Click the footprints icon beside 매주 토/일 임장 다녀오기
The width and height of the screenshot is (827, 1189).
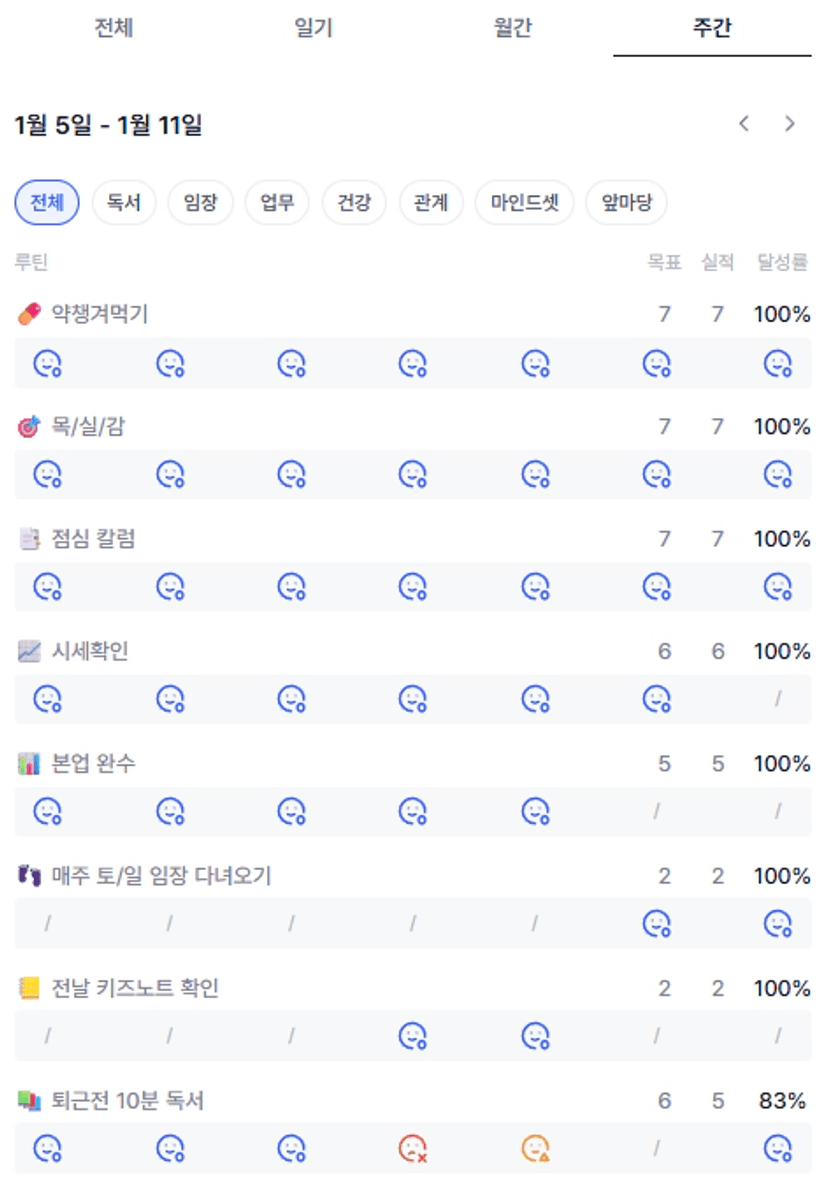point(29,877)
